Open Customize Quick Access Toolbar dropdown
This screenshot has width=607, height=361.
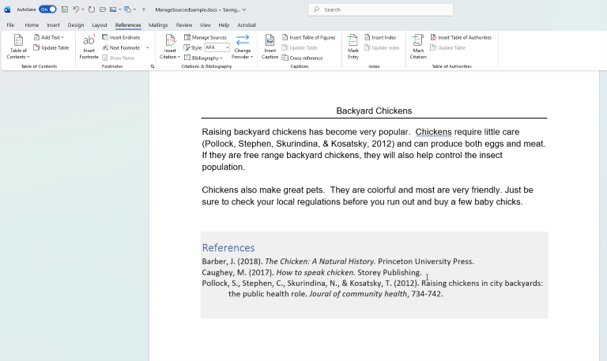(x=143, y=10)
